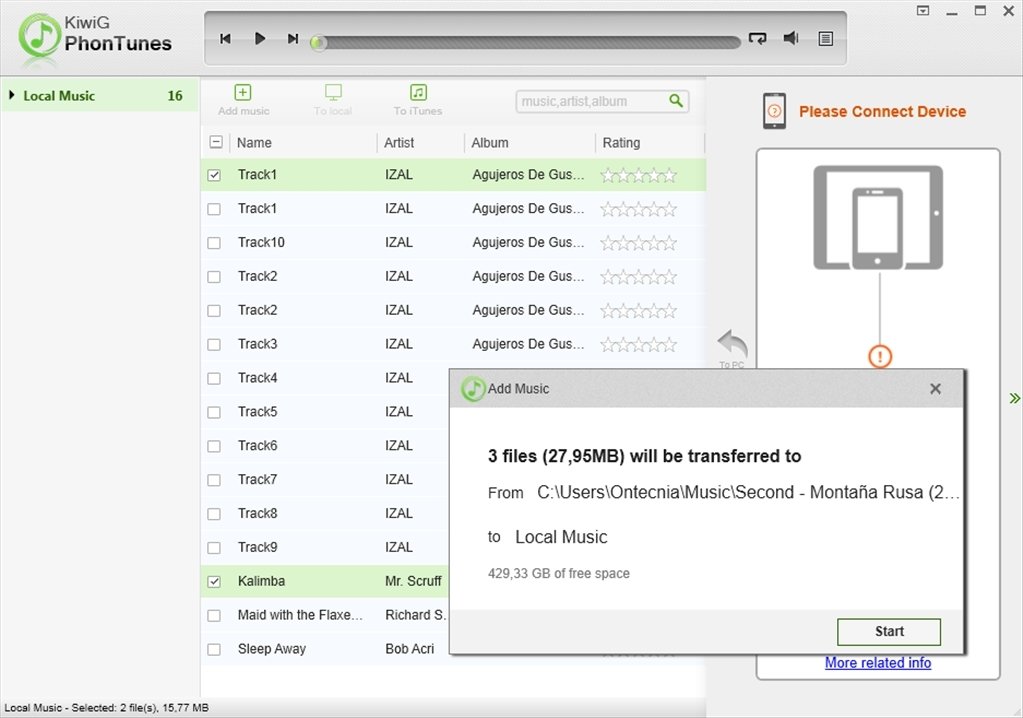Skip to previous track
Image resolution: width=1023 pixels, height=718 pixels.
coord(225,38)
